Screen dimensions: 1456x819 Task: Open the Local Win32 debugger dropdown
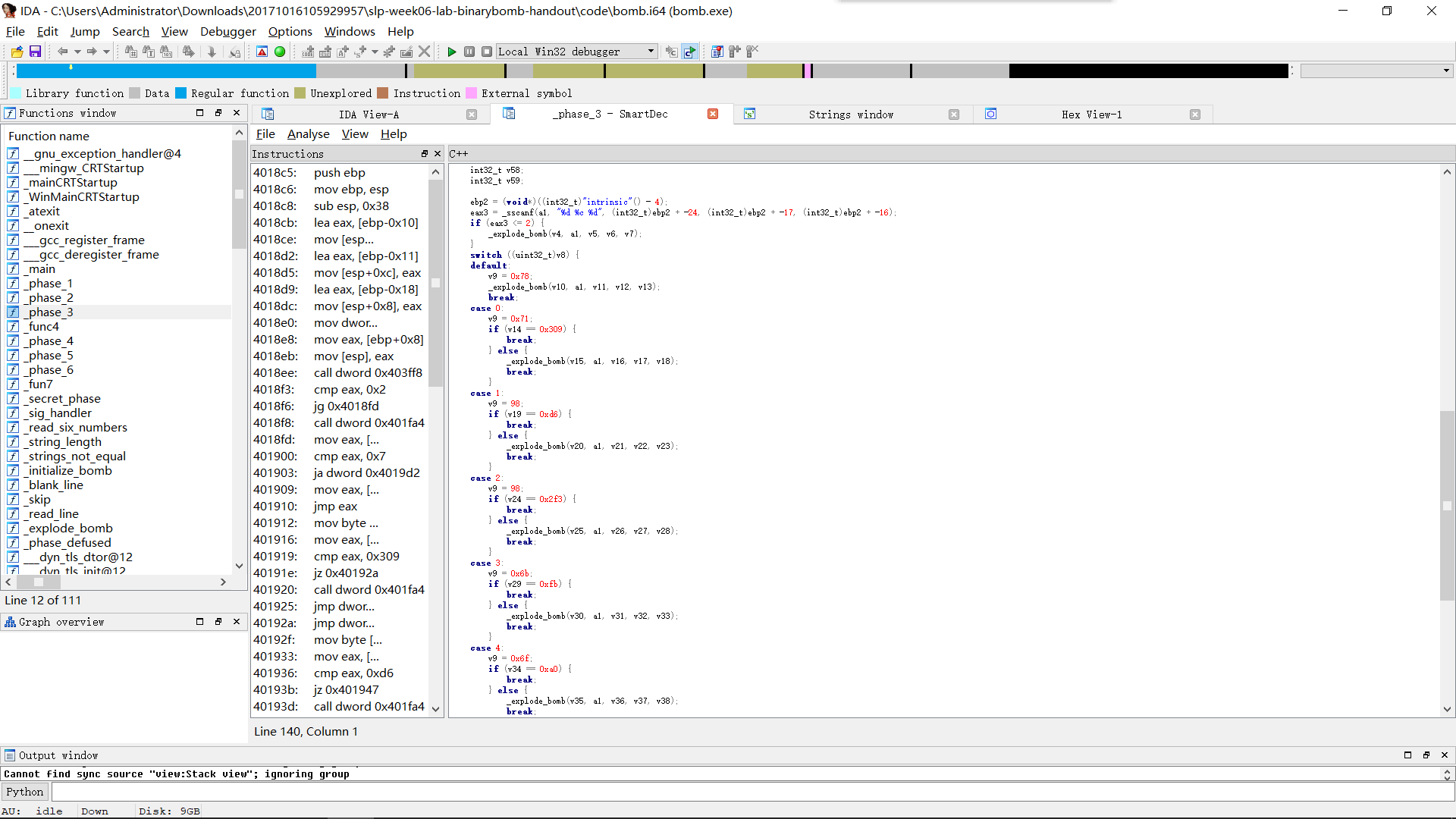coord(651,52)
